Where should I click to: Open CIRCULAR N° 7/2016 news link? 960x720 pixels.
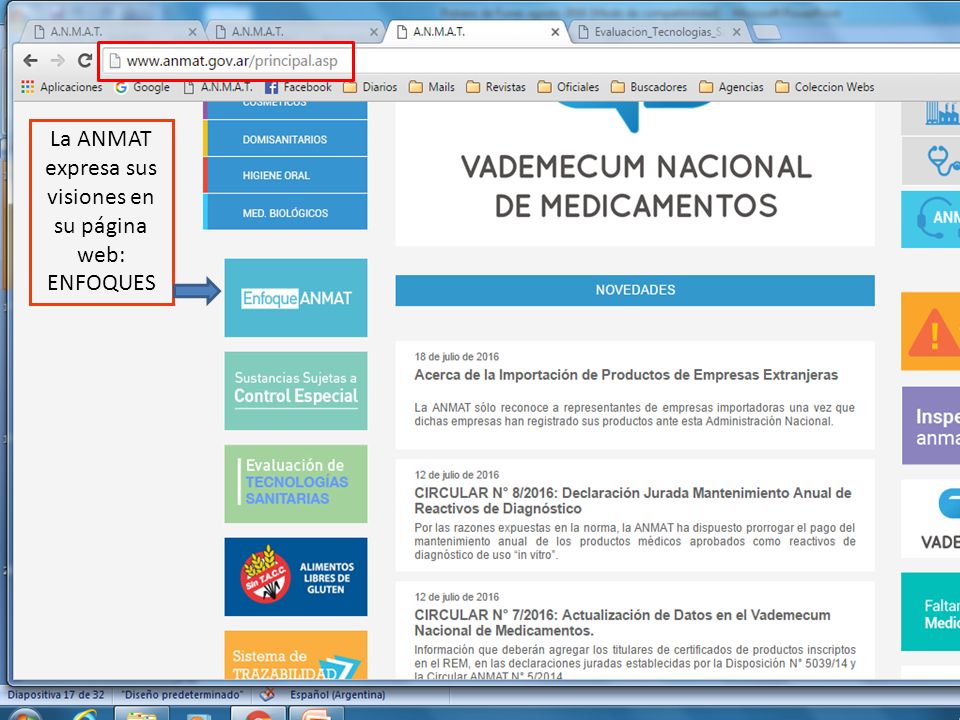tap(622, 623)
